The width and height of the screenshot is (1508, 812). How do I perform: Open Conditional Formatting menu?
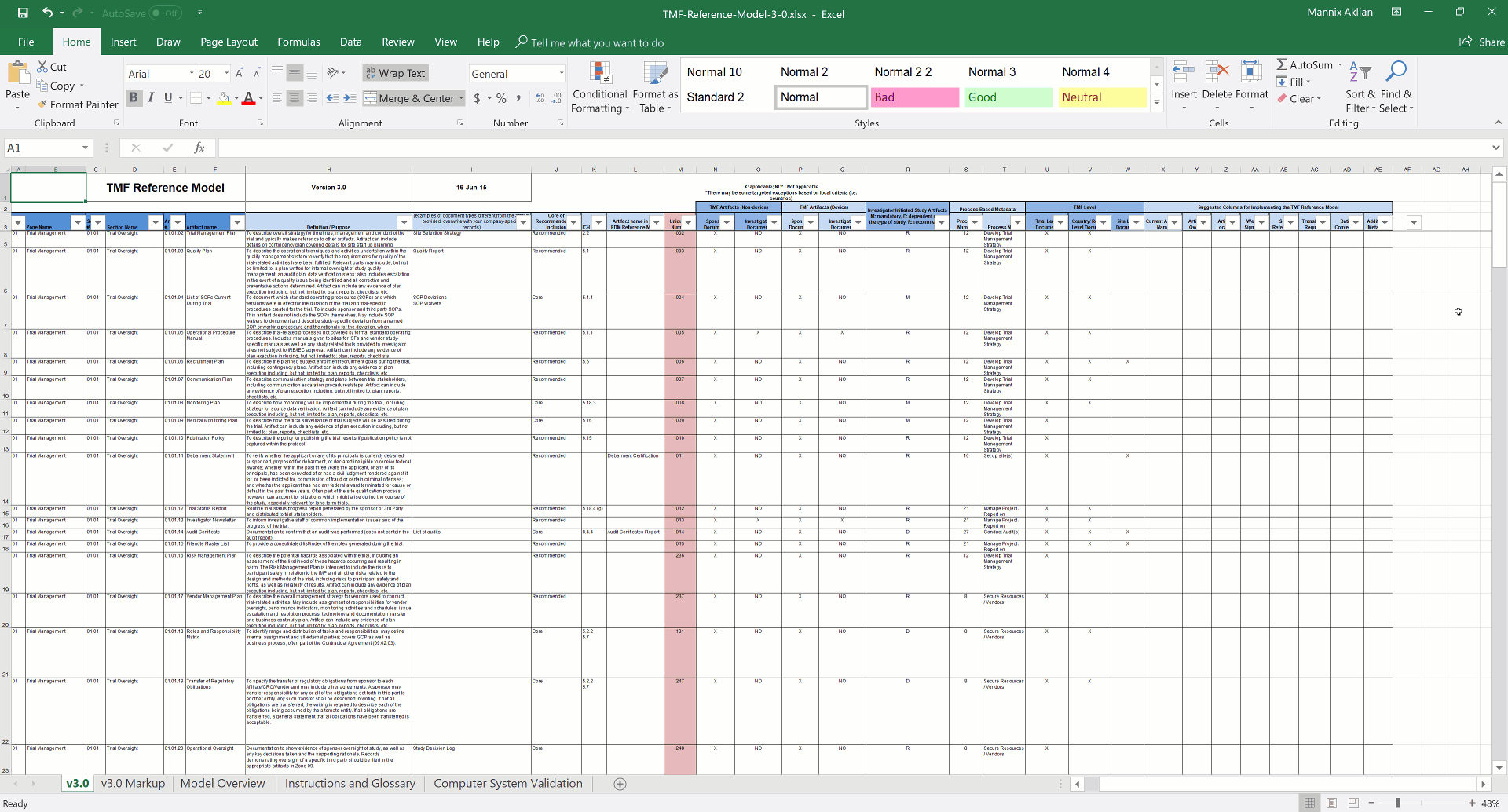coord(600,86)
